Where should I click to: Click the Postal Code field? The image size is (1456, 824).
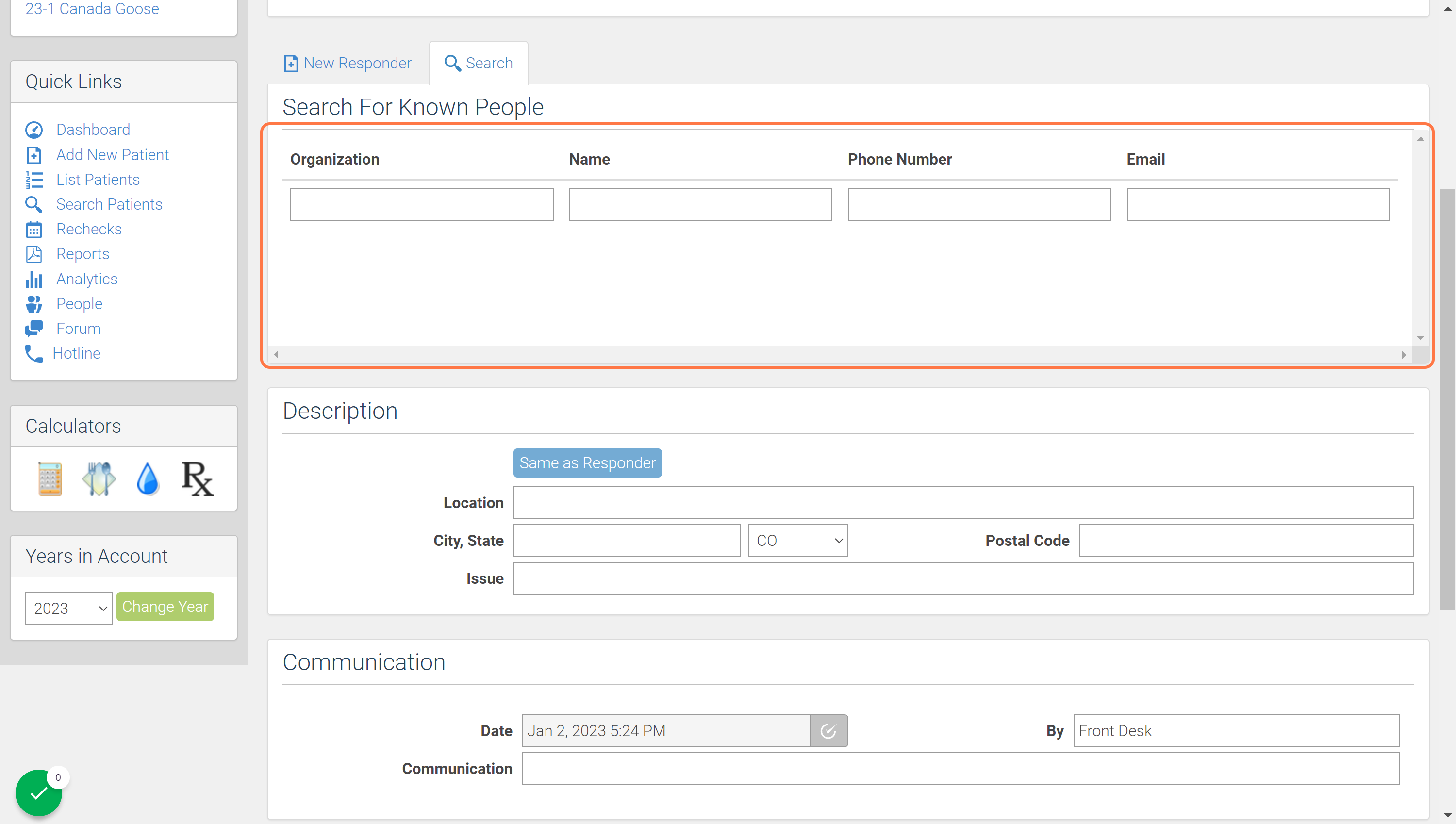1246,541
